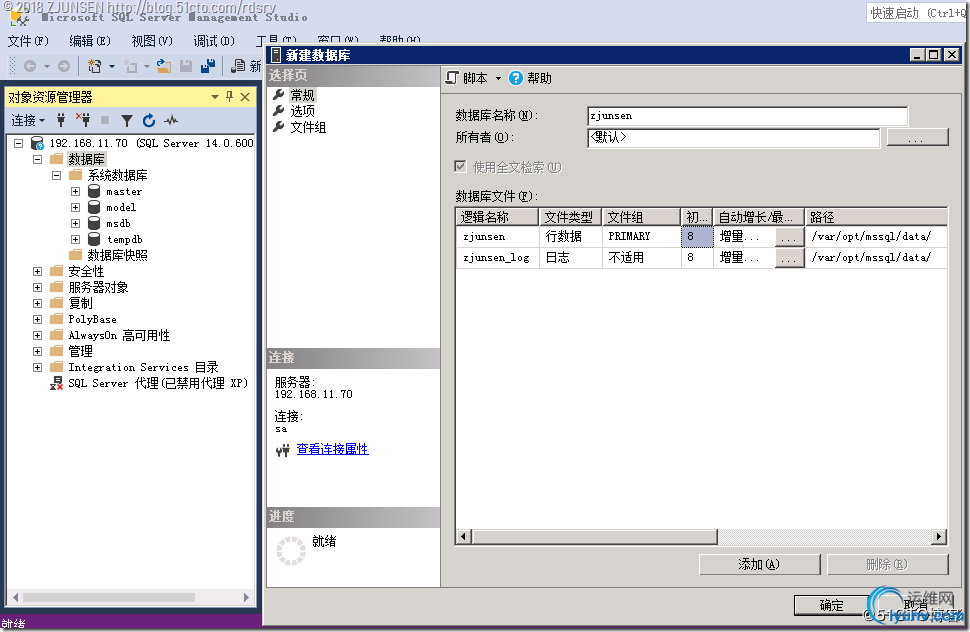This screenshot has width=970, height=632.
Task: Click the Disconnect plug icon with red X
Action: coord(83,120)
